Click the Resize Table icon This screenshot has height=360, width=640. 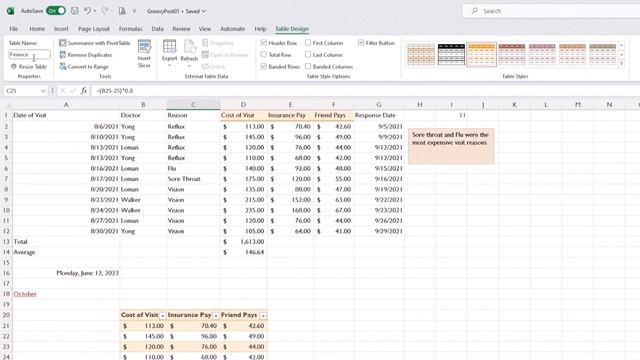[14, 67]
